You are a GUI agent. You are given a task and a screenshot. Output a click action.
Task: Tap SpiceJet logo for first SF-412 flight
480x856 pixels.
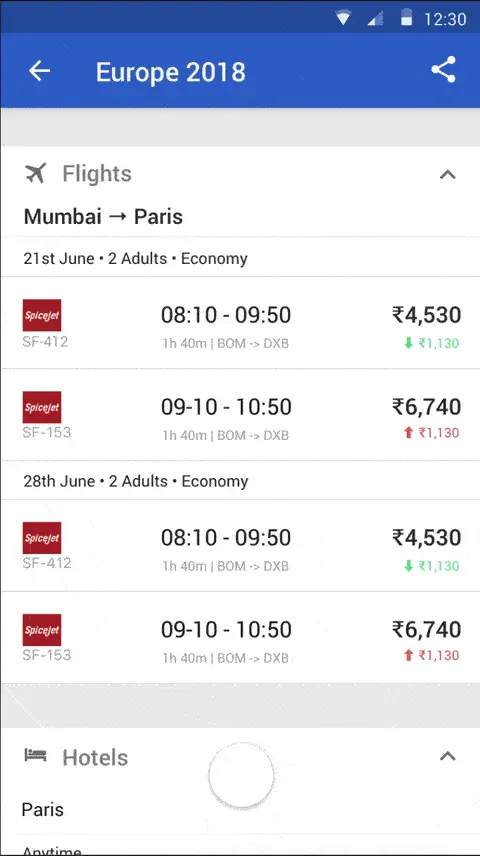42,315
